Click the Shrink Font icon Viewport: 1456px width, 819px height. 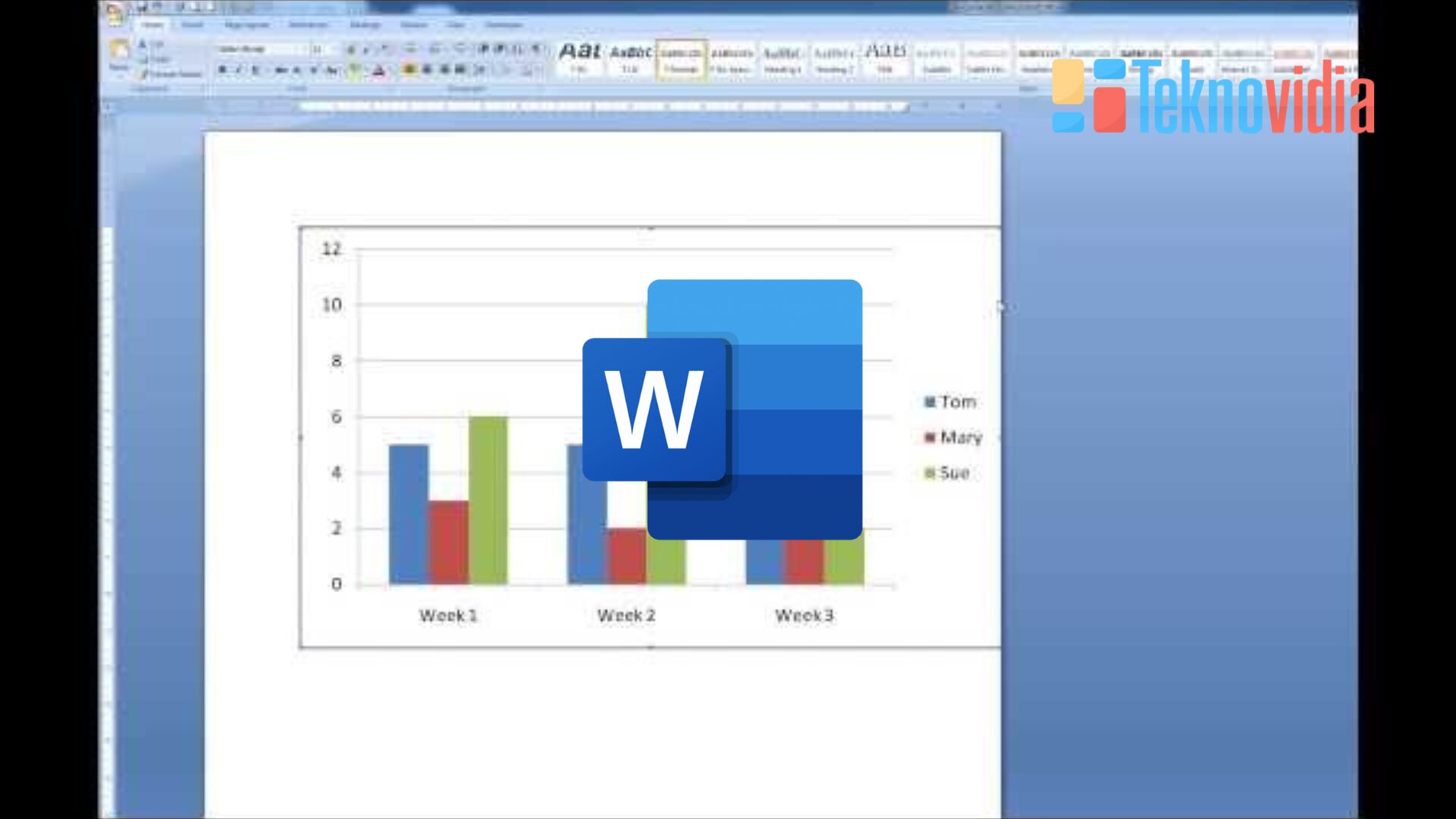(366, 49)
